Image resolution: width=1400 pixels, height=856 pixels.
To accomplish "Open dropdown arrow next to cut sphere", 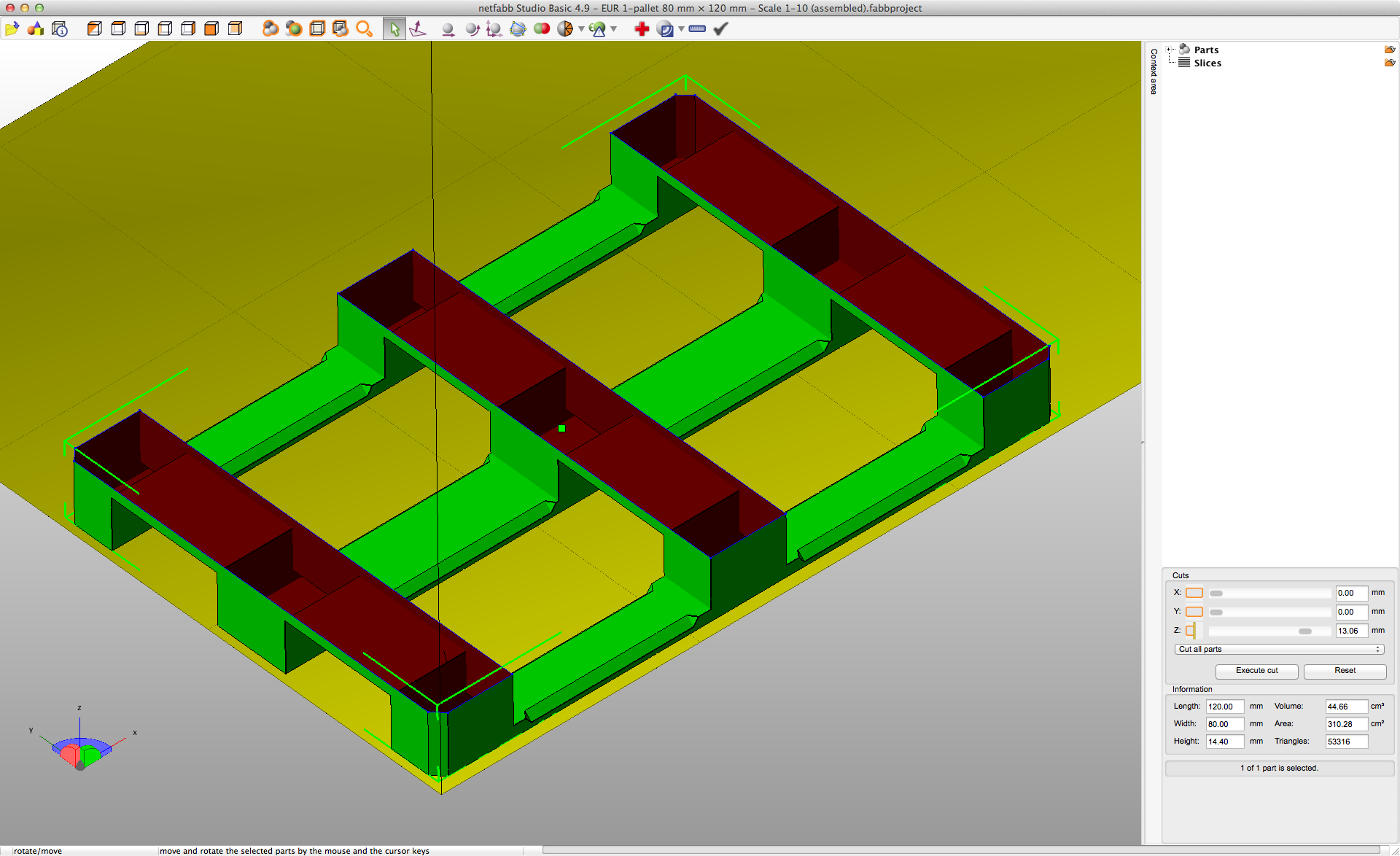I will click(x=581, y=28).
